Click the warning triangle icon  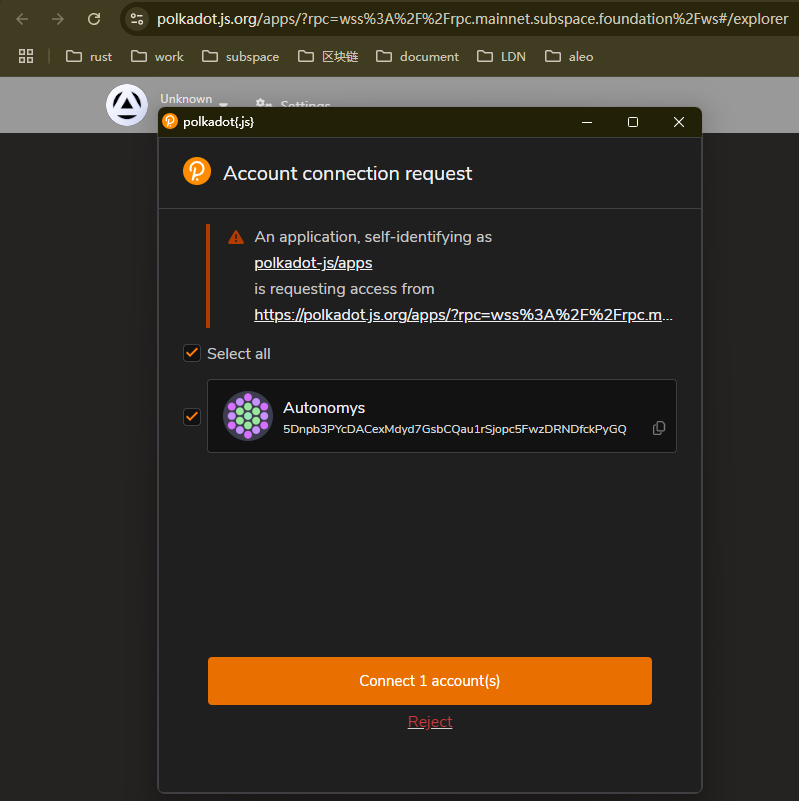click(236, 237)
